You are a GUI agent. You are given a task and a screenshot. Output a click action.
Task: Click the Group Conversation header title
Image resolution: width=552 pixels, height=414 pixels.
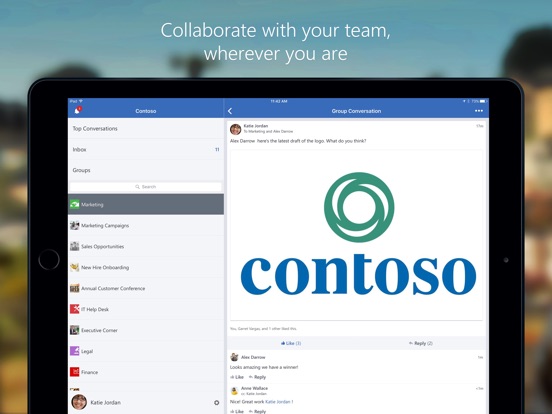[x=356, y=111]
